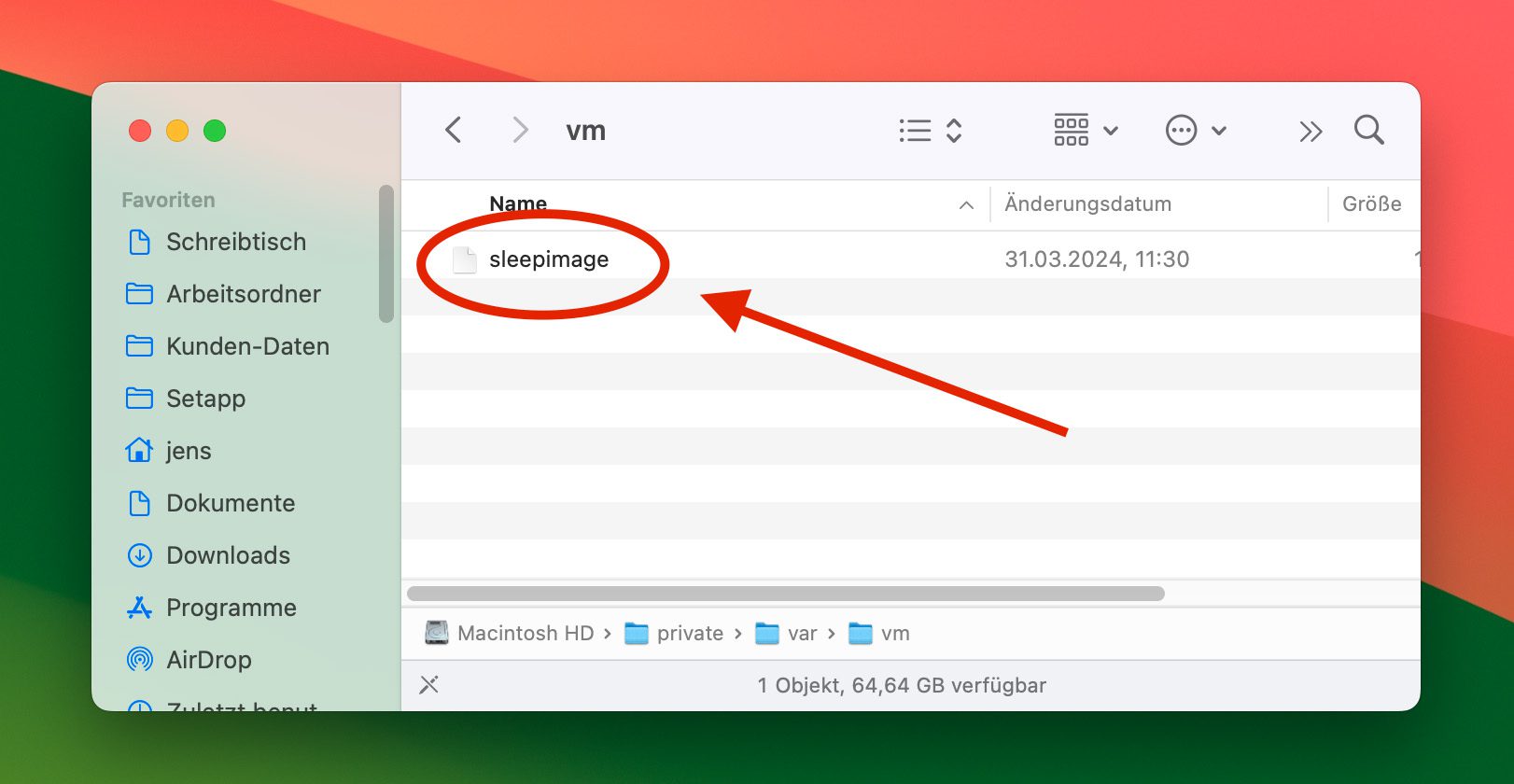Open AirDrop in the sidebar
This screenshot has width=1514, height=784.
click(x=208, y=660)
